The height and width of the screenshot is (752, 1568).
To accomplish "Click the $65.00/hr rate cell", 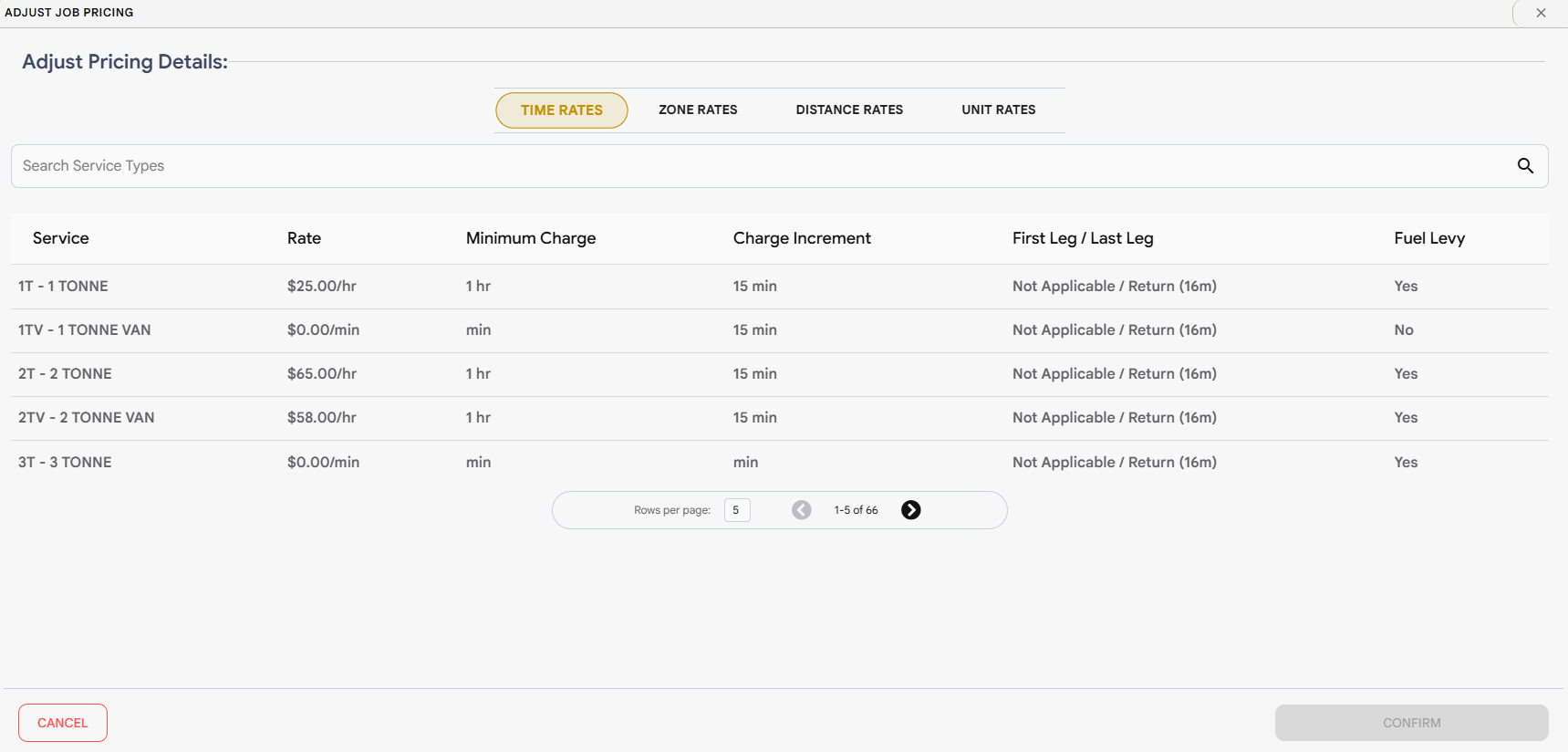I will pos(322,374).
